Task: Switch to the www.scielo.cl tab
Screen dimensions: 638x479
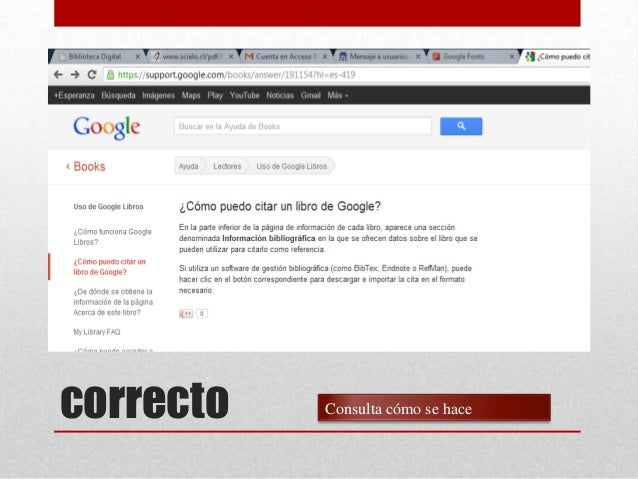Action: coord(192,57)
